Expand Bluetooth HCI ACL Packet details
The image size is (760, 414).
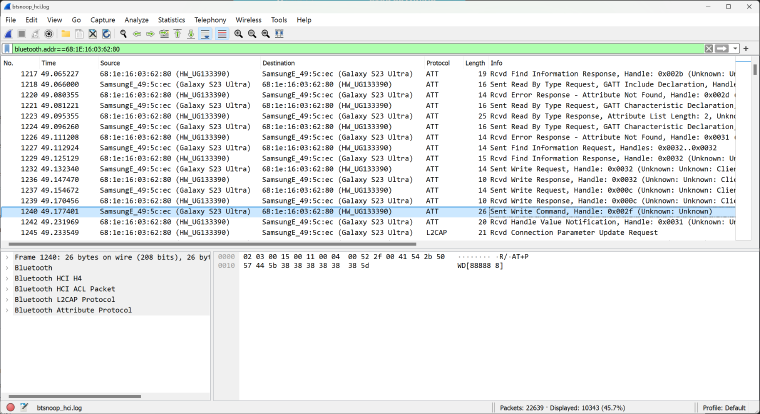click(x=7, y=289)
